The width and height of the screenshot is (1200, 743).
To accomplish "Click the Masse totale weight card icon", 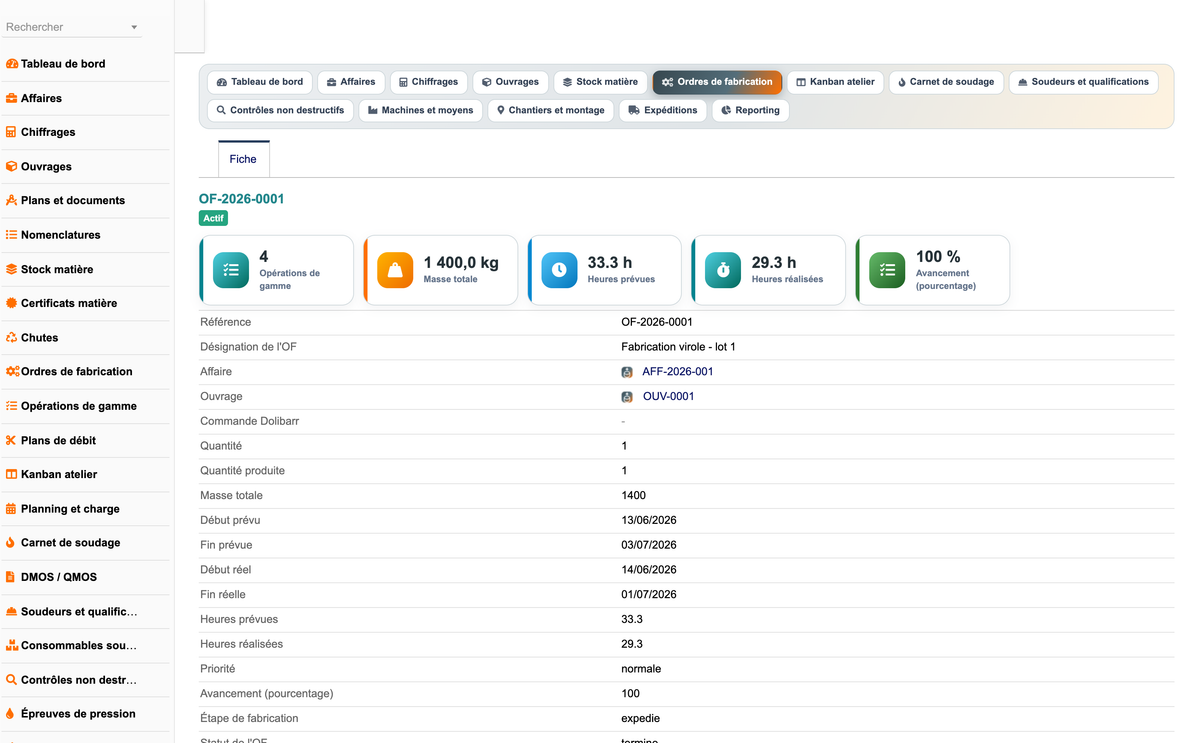I will pyautogui.click(x=395, y=270).
